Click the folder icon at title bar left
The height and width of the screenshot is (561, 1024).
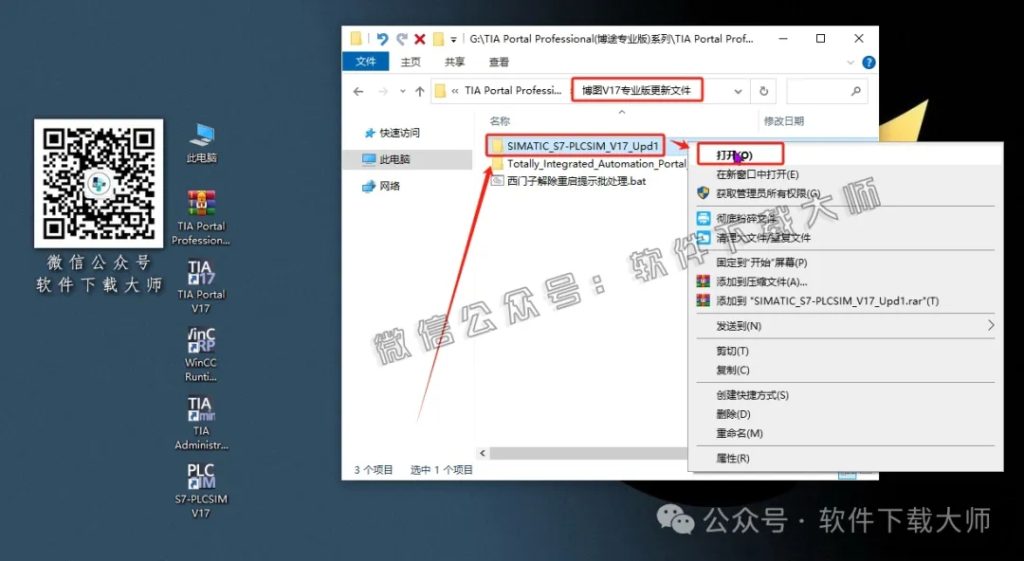pos(356,39)
